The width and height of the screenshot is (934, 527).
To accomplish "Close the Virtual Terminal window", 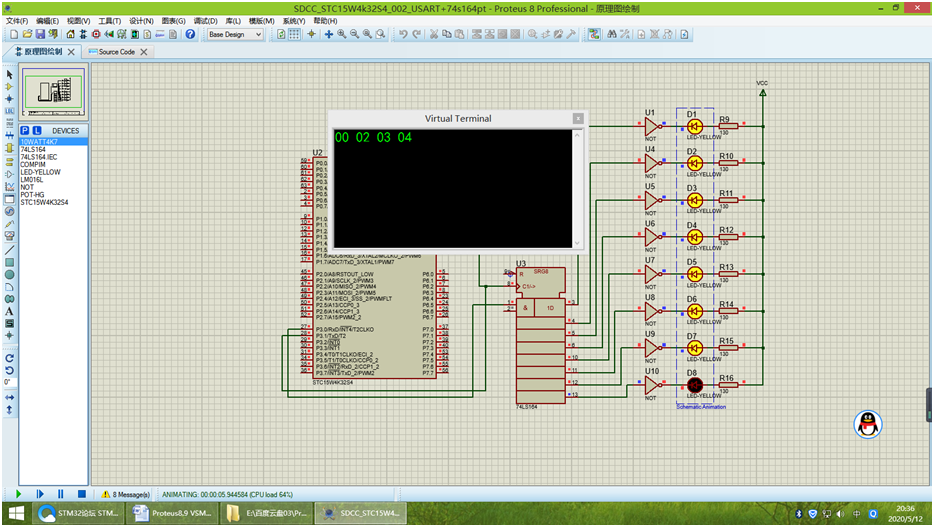I will [577, 118].
